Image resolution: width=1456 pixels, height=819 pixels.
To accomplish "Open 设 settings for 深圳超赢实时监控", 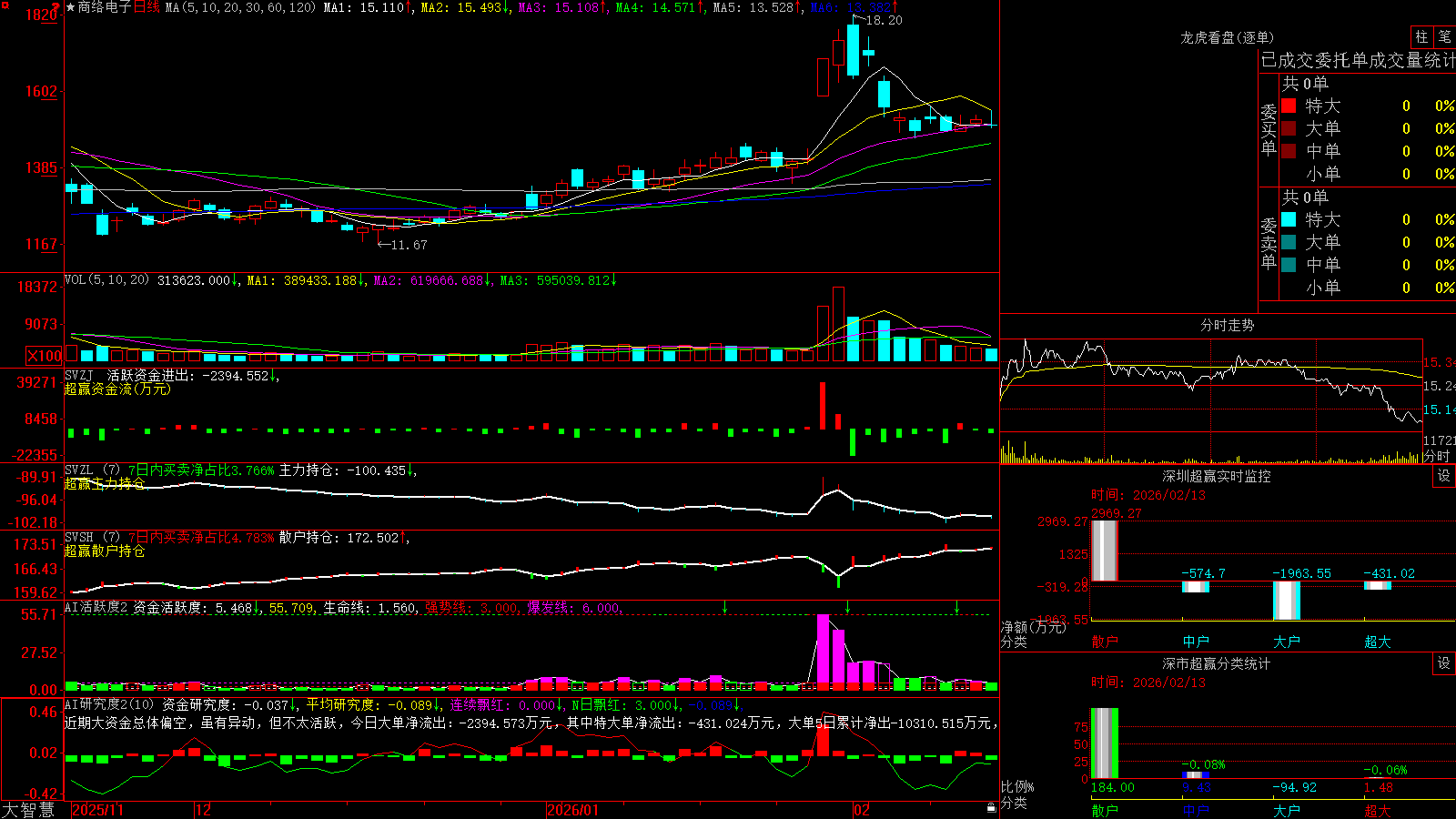I will coord(1444,476).
